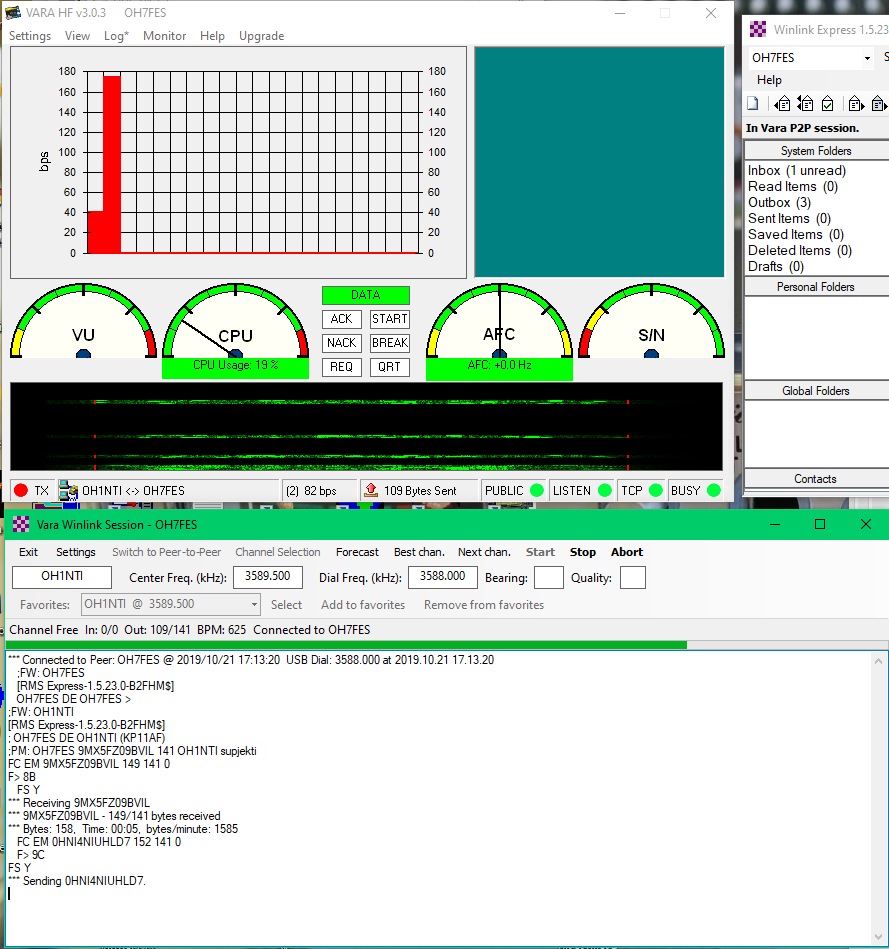Click the upload icon beside 109 Bytes Sent
Image resolution: width=889 pixels, height=949 pixels.
pyautogui.click(x=371, y=490)
